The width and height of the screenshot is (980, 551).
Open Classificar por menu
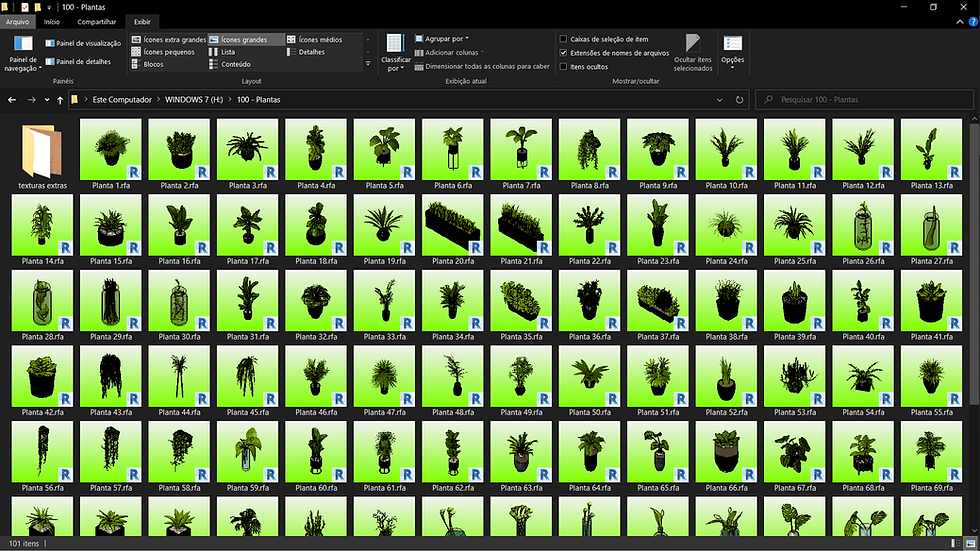396,53
